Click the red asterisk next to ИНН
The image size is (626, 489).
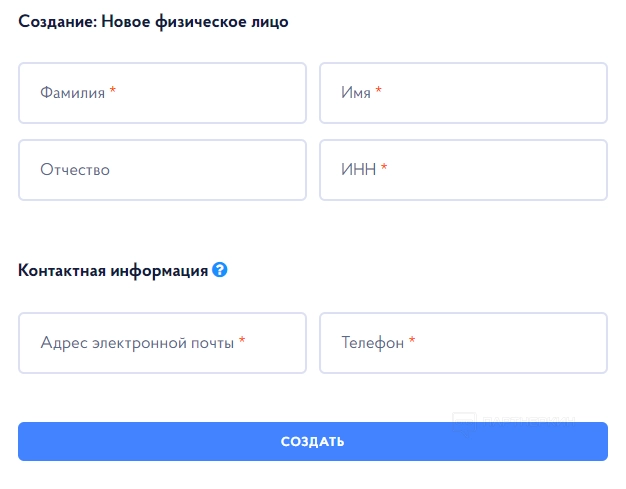pyautogui.click(x=384, y=168)
